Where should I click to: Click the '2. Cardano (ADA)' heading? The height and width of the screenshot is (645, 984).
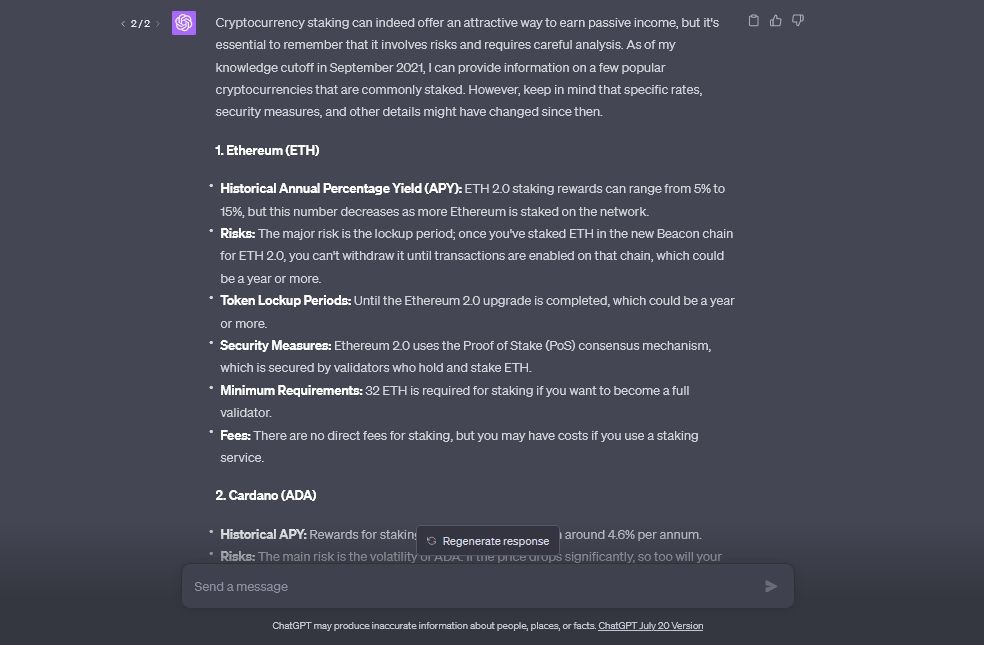266,495
